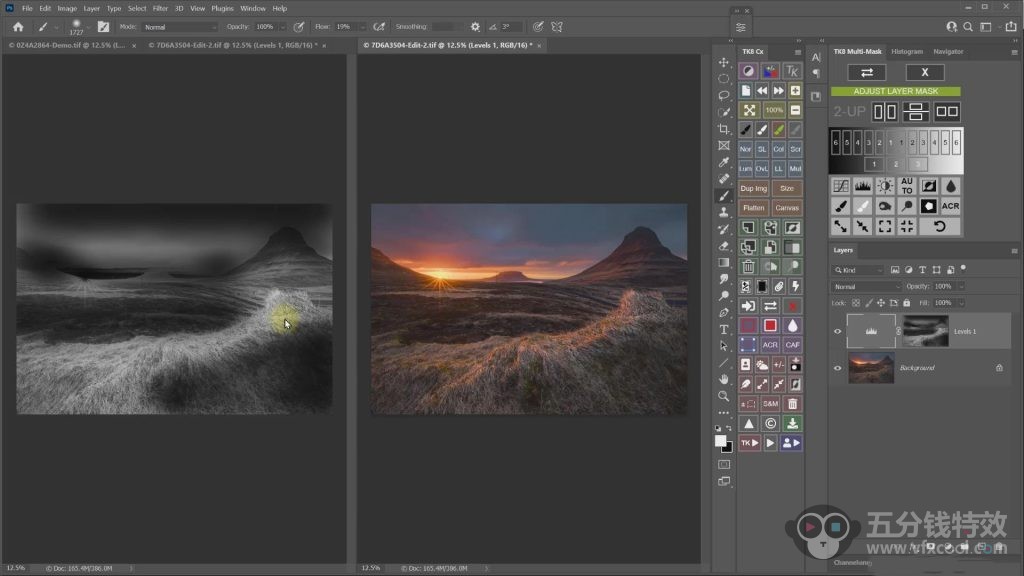This screenshot has height=576, width=1024.
Task: Select the Eraser tool
Action: pyautogui.click(x=724, y=246)
